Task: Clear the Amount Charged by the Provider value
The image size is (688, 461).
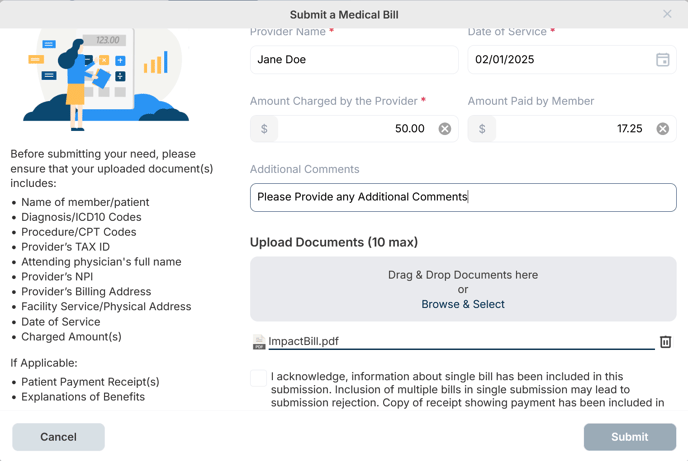Action: [444, 129]
